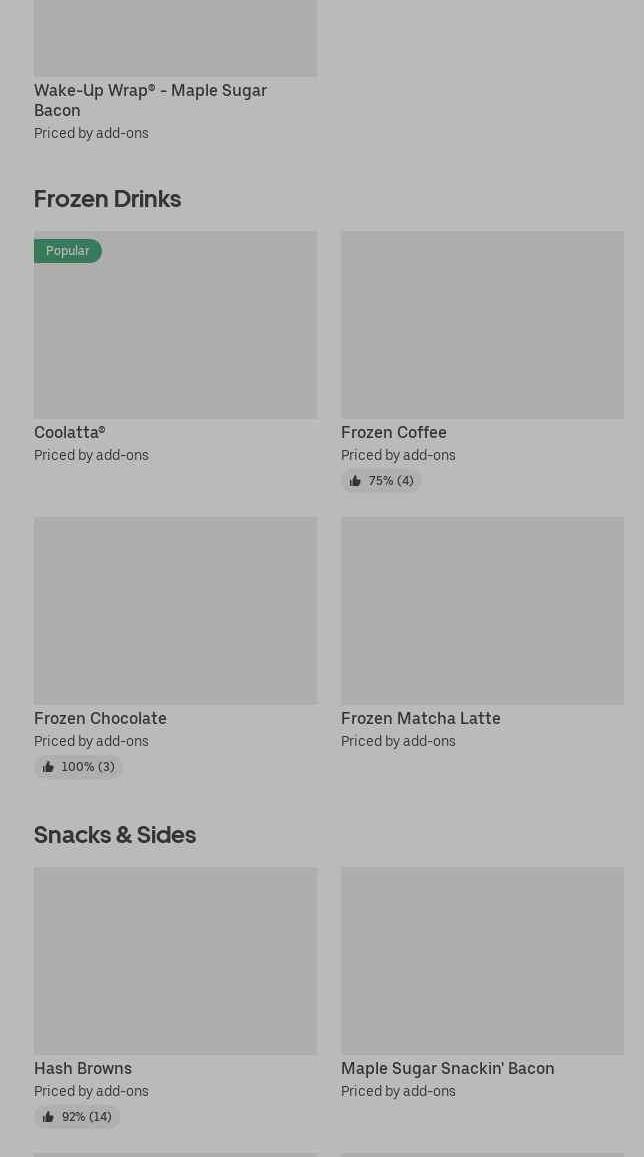
Task: Click thumbs-up icon under Frozen Coffee
Action: tap(355, 481)
